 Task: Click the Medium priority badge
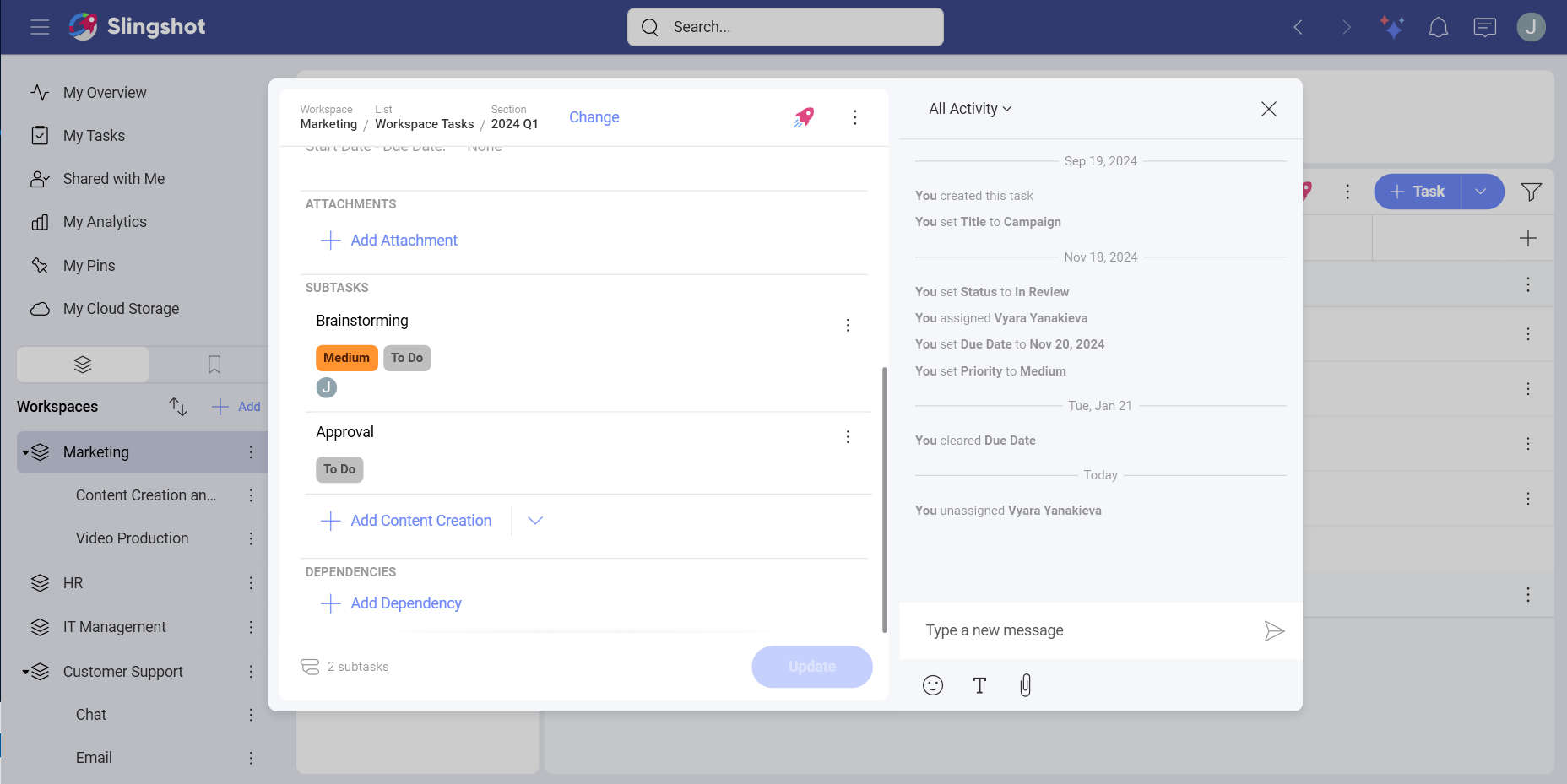[x=346, y=358]
